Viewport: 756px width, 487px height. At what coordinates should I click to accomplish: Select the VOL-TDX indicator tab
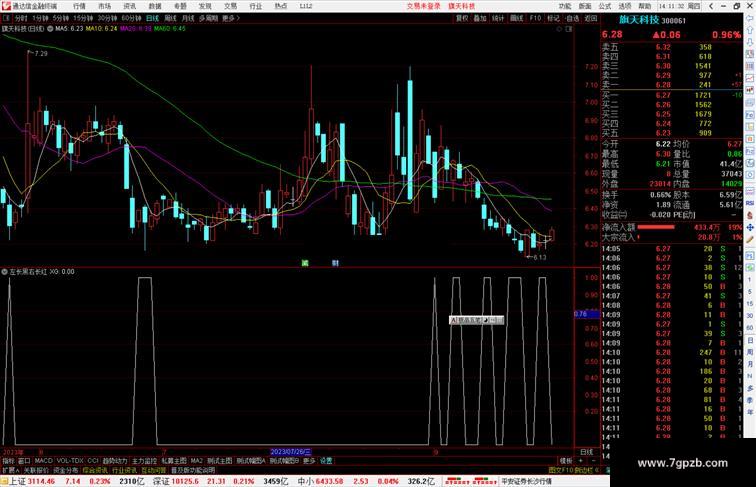[x=70, y=461]
